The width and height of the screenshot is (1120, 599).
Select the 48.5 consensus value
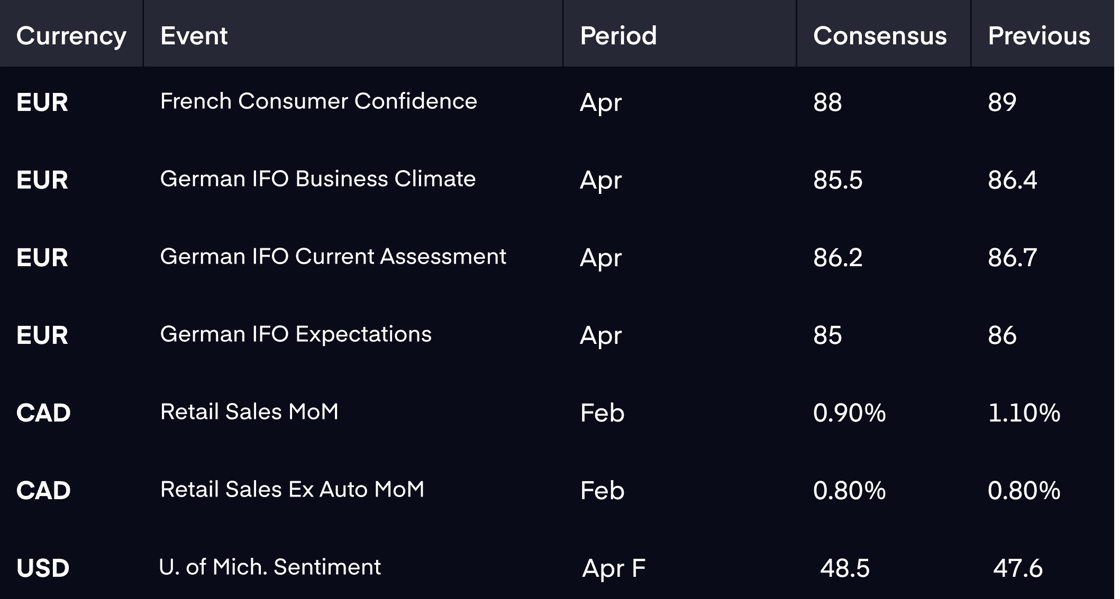[844, 568]
